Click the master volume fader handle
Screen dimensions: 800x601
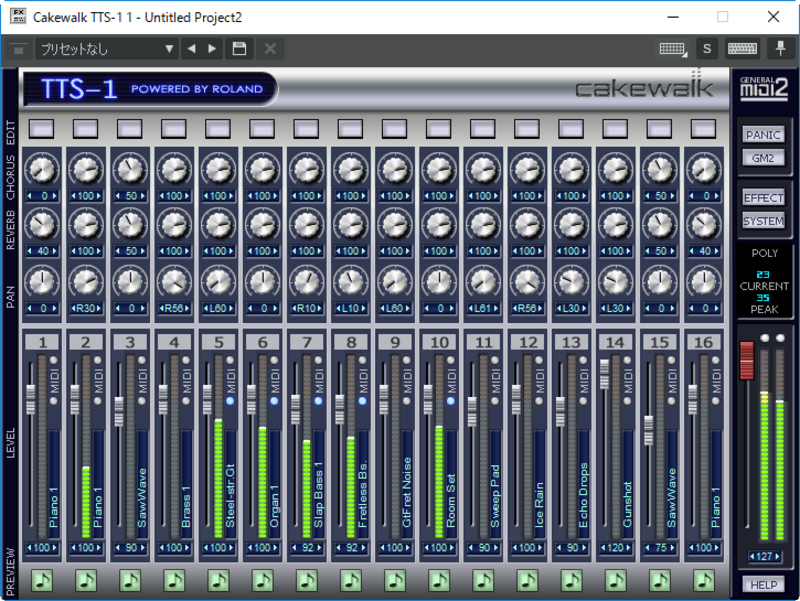point(747,360)
